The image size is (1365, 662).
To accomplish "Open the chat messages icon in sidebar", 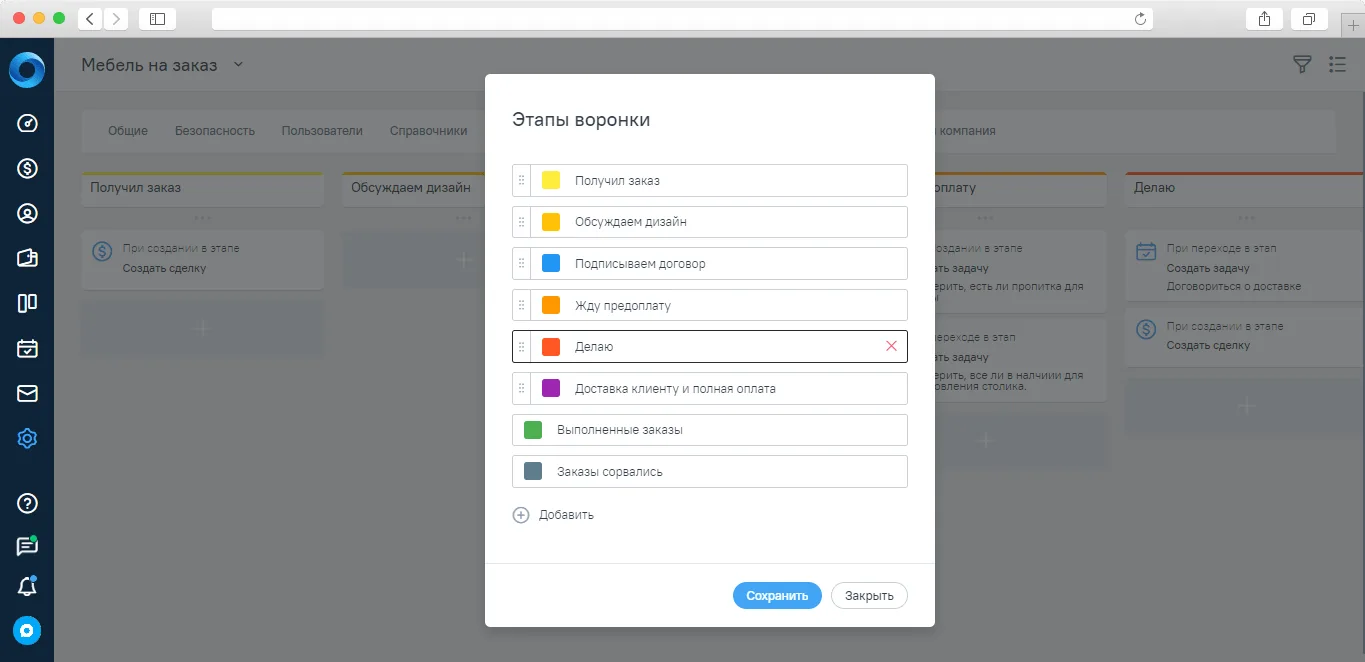I will [x=27, y=546].
